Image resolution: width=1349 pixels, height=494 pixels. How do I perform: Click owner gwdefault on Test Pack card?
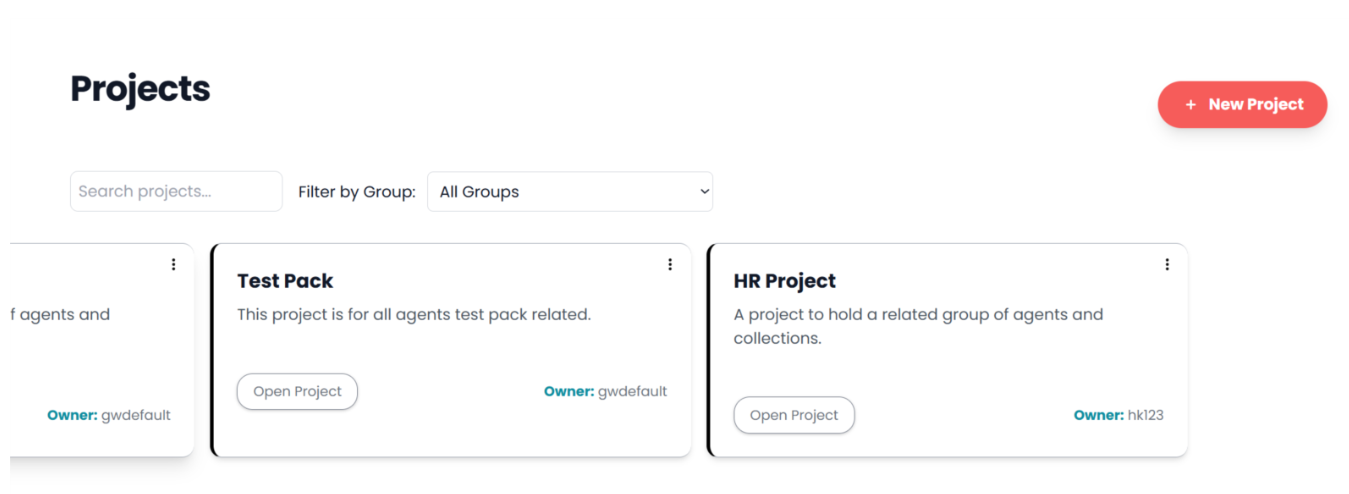coord(632,392)
